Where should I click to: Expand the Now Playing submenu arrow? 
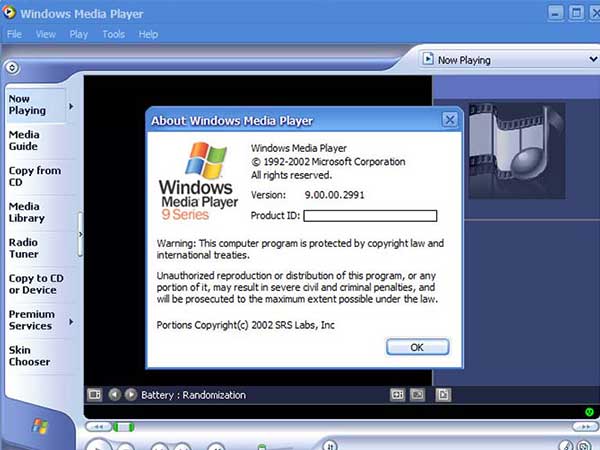(71, 106)
